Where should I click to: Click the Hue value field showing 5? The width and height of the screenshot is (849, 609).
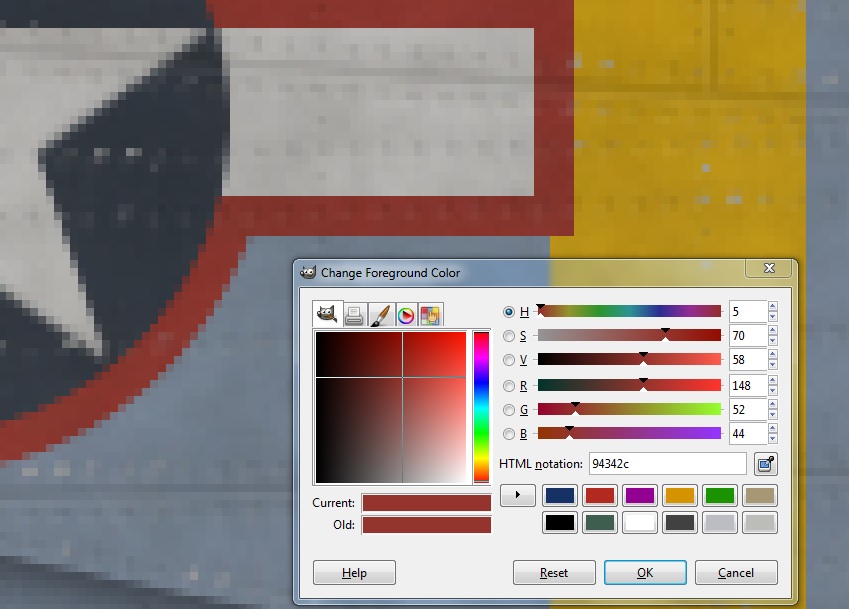[748, 312]
